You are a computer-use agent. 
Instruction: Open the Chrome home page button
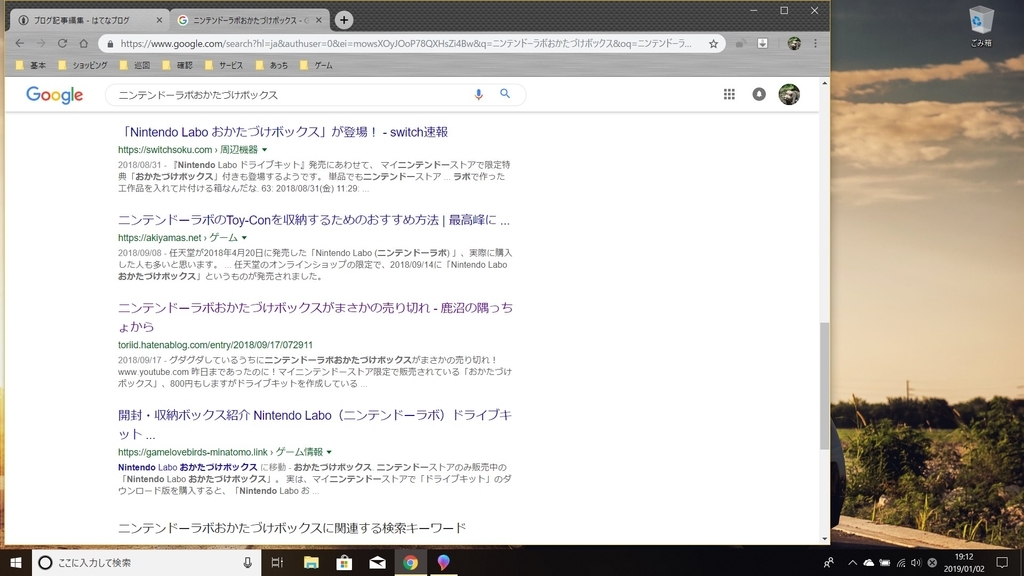(x=84, y=43)
